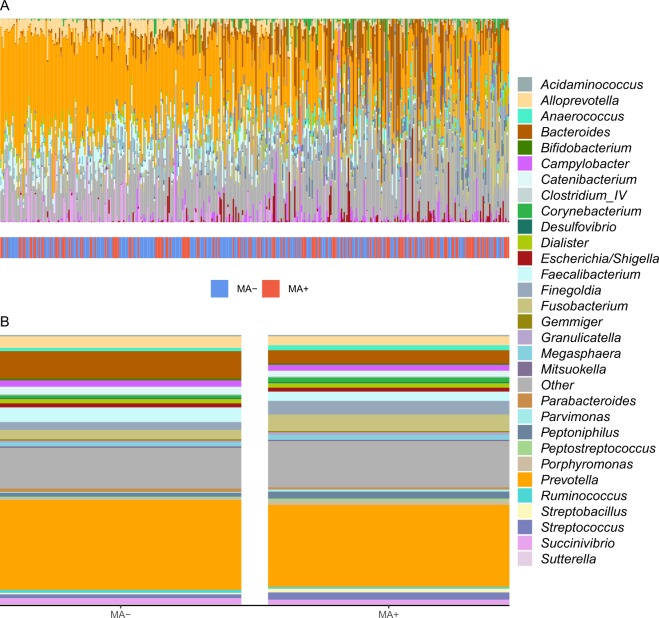659x618 pixels.
Task: Click the Sutterella legend color swatch
Action: click(x=524, y=559)
